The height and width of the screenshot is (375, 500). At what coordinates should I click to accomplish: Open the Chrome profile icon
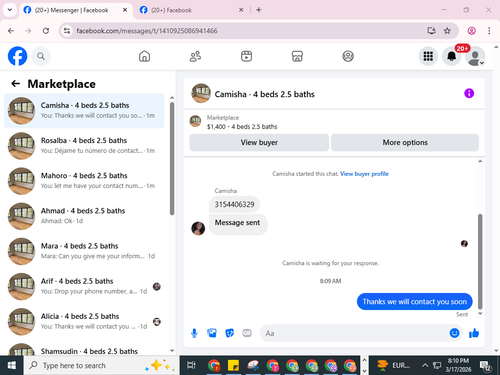point(471,31)
